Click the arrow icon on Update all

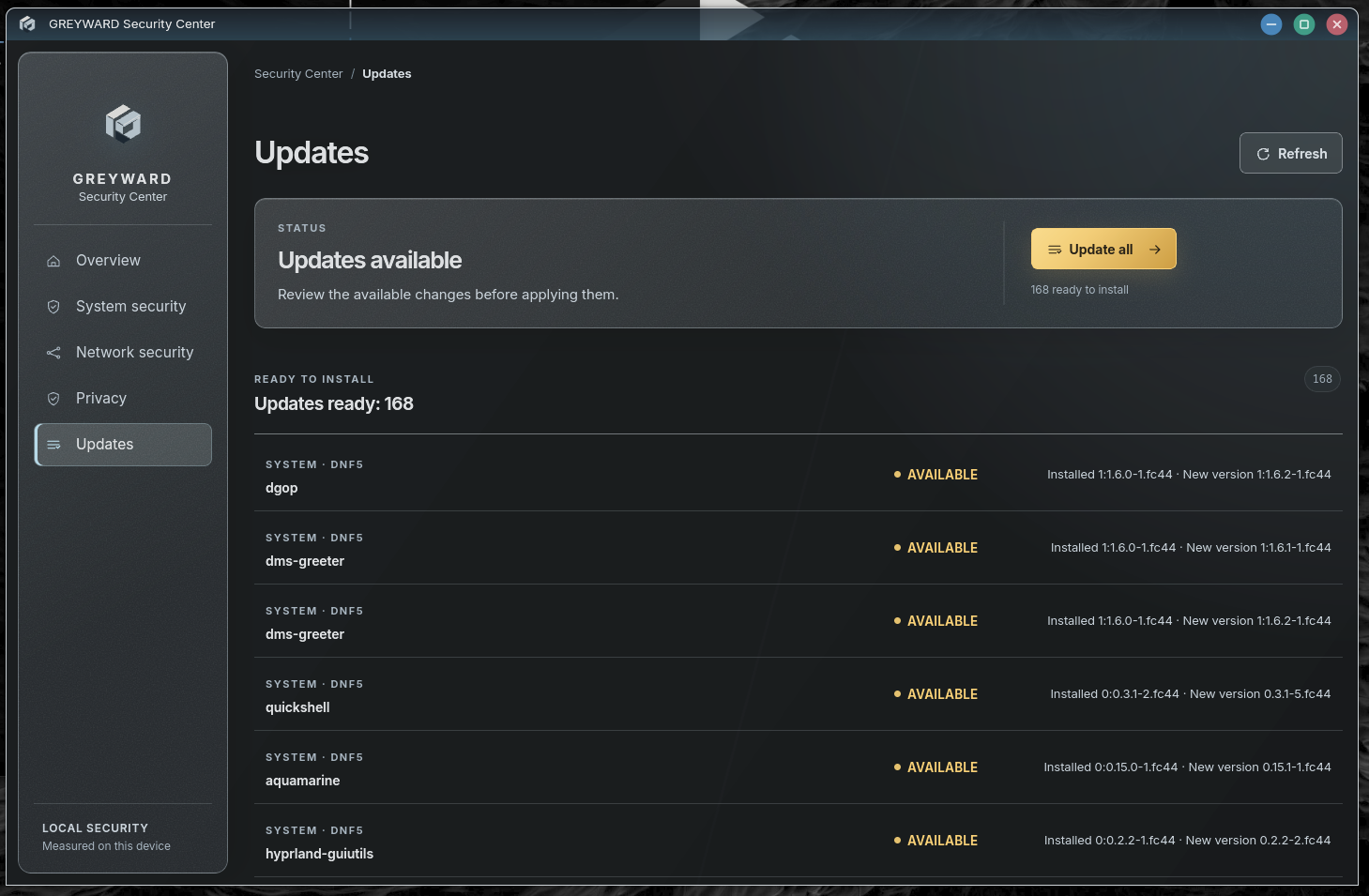click(1155, 250)
